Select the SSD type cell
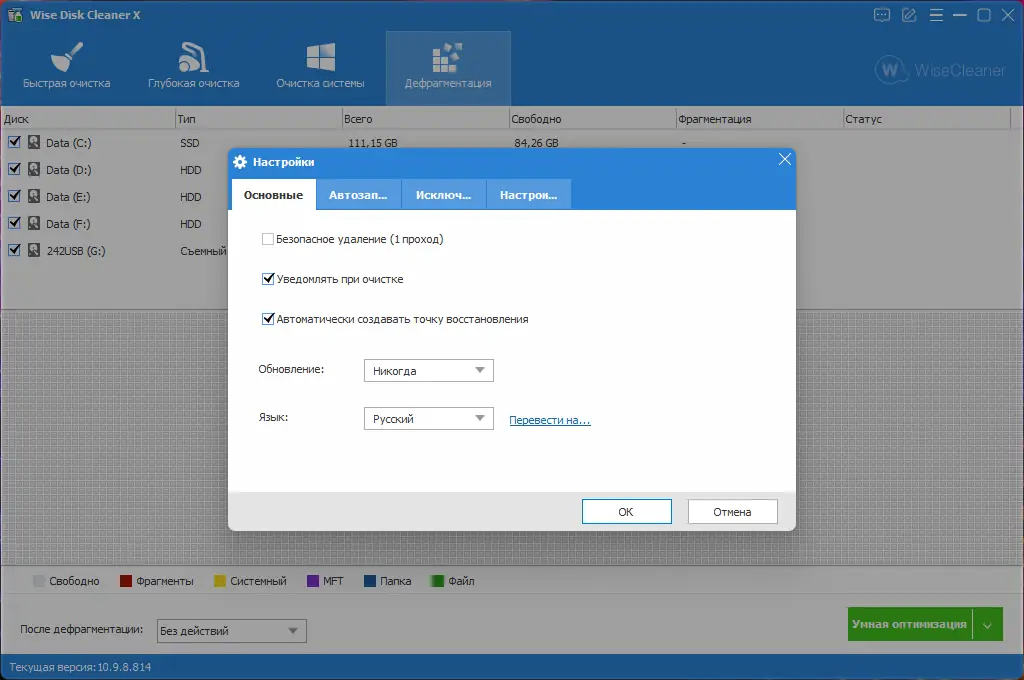 [190, 142]
